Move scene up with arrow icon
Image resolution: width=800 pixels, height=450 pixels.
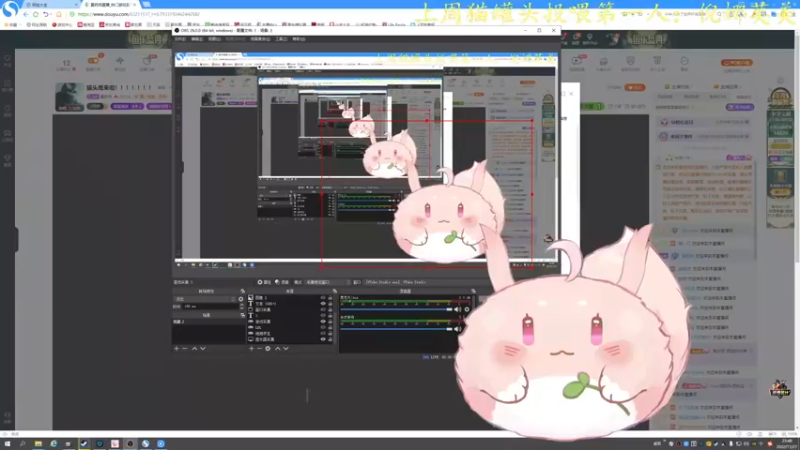[x=194, y=348]
